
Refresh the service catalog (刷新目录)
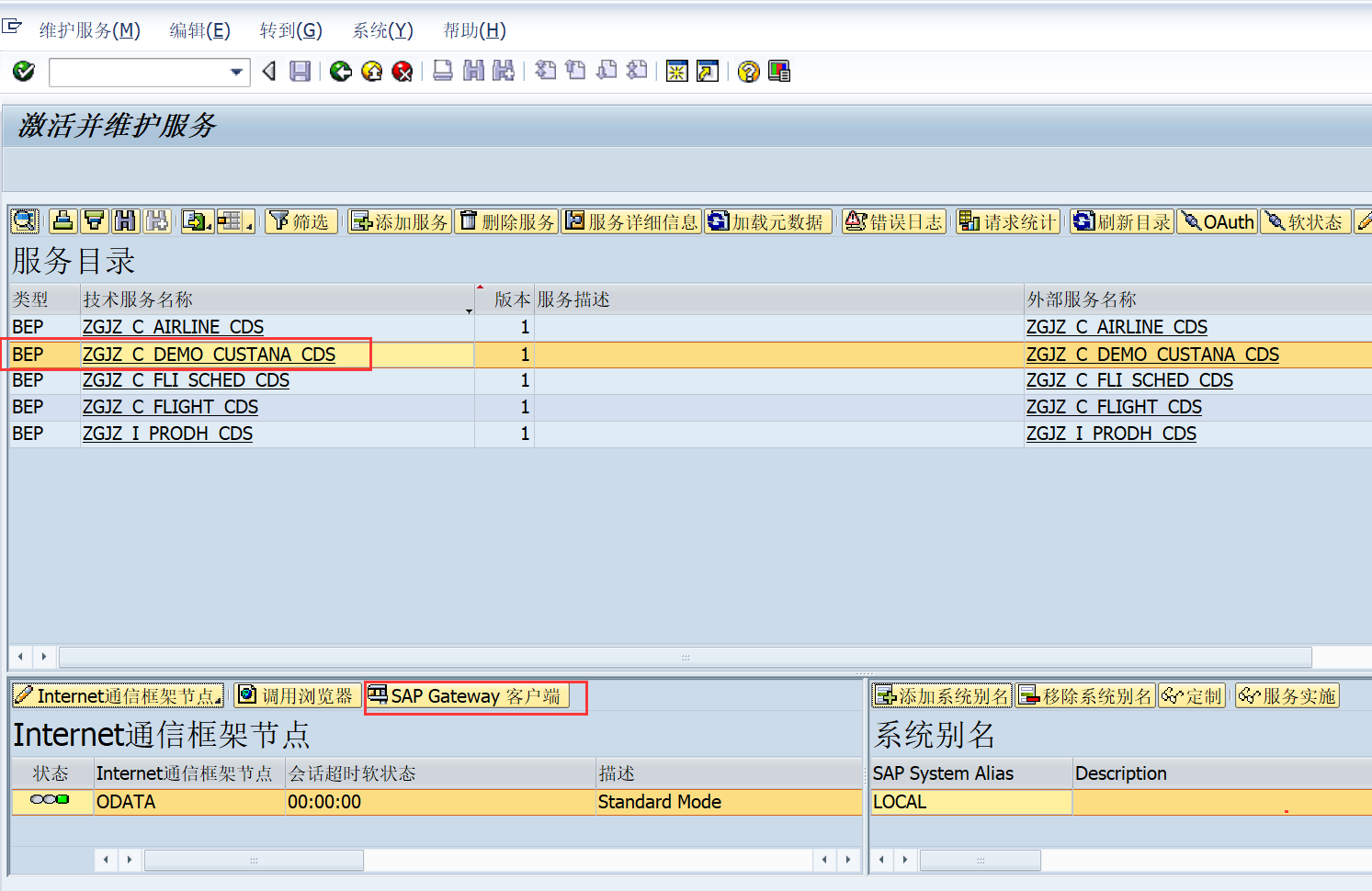click(x=1120, y=220)
